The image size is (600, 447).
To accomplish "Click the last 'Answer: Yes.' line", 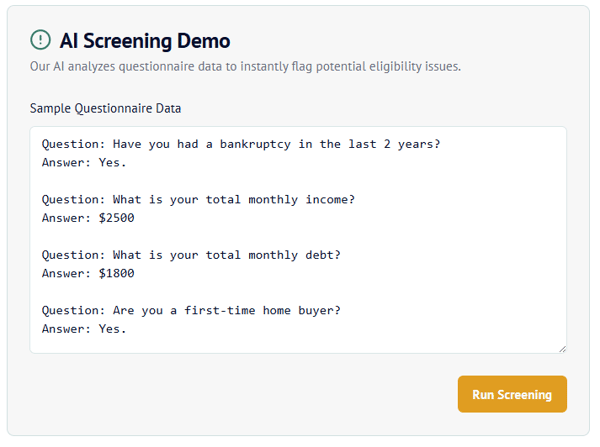I will pyautogui.click(x=84, y=329).
